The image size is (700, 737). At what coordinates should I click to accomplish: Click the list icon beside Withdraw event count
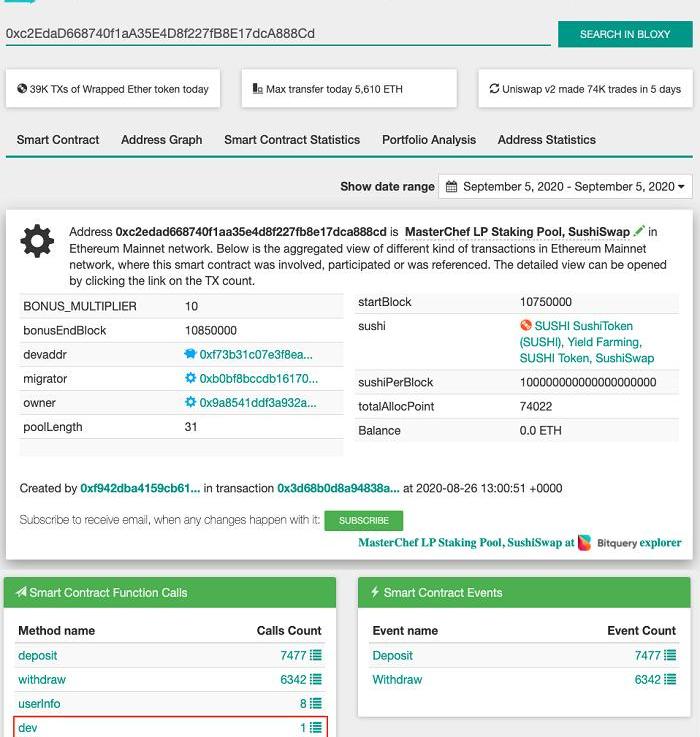click(x=669, y=680)
